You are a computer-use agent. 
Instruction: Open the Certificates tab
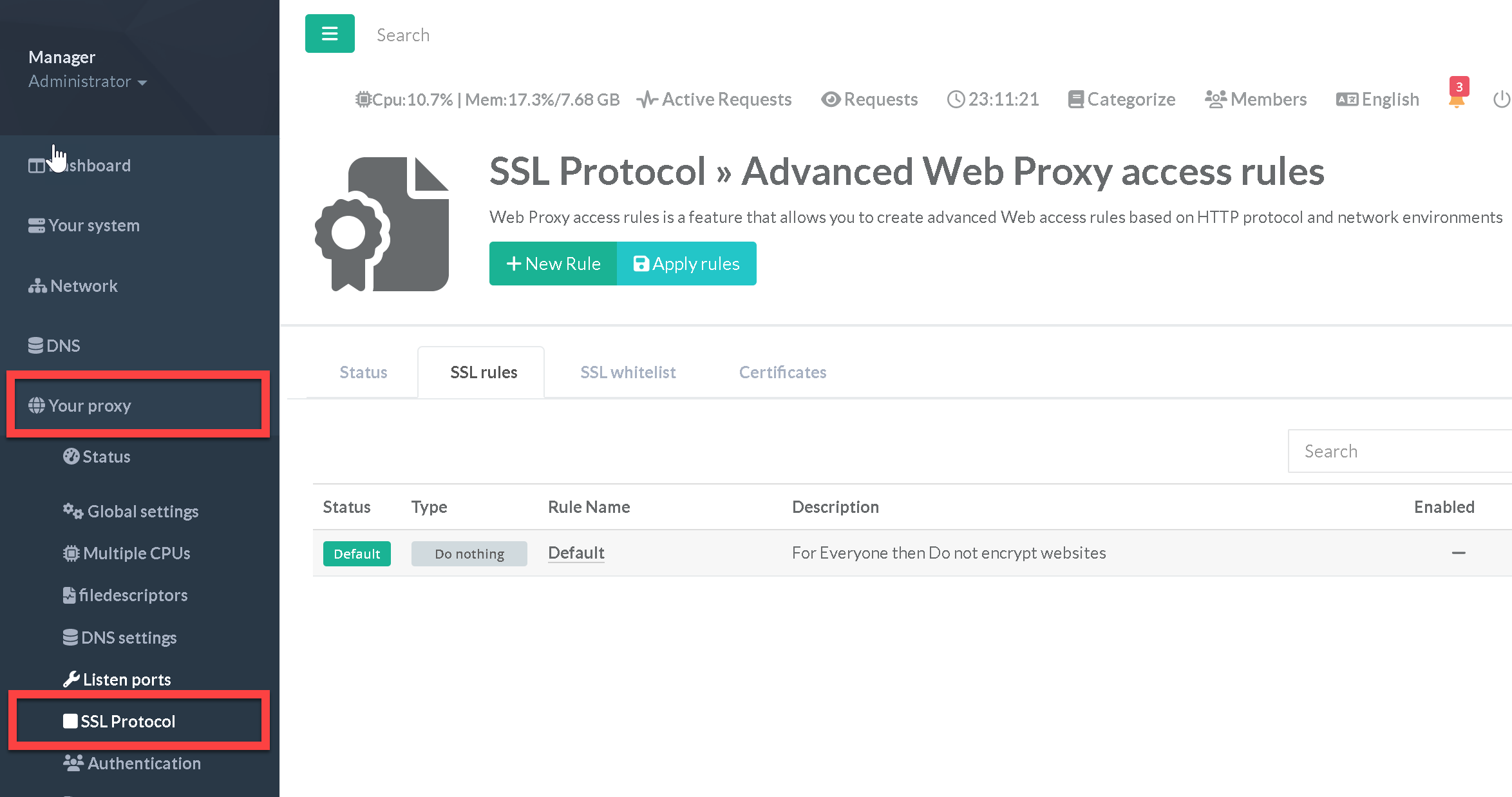[x=782, y=372]
